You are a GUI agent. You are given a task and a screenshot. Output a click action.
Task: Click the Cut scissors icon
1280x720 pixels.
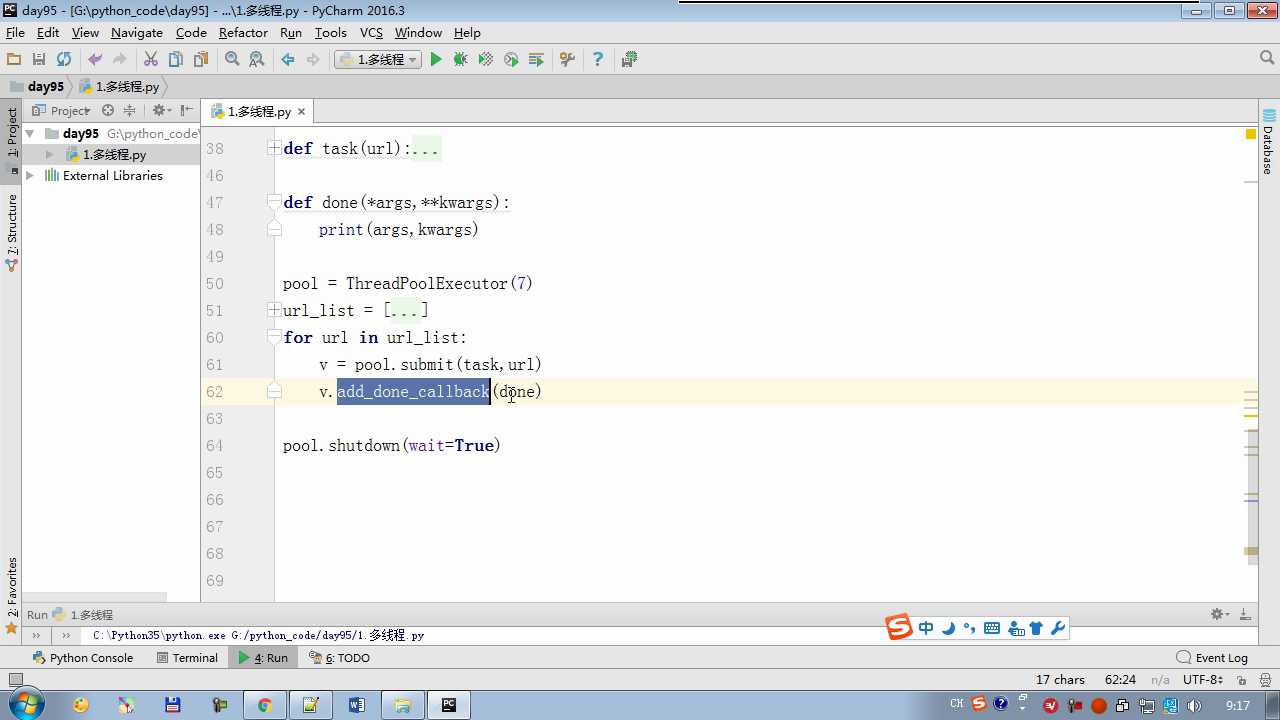coord(151,60)
